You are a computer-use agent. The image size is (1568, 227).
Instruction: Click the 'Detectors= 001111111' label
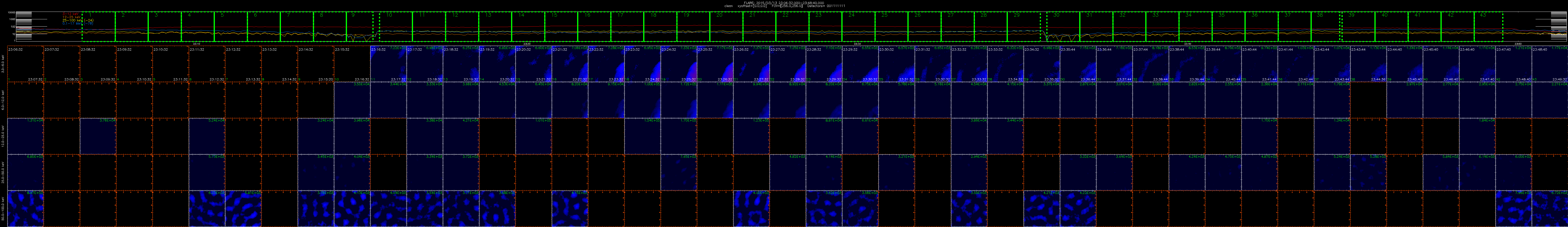pyautogui.click(x=826, y=6)
